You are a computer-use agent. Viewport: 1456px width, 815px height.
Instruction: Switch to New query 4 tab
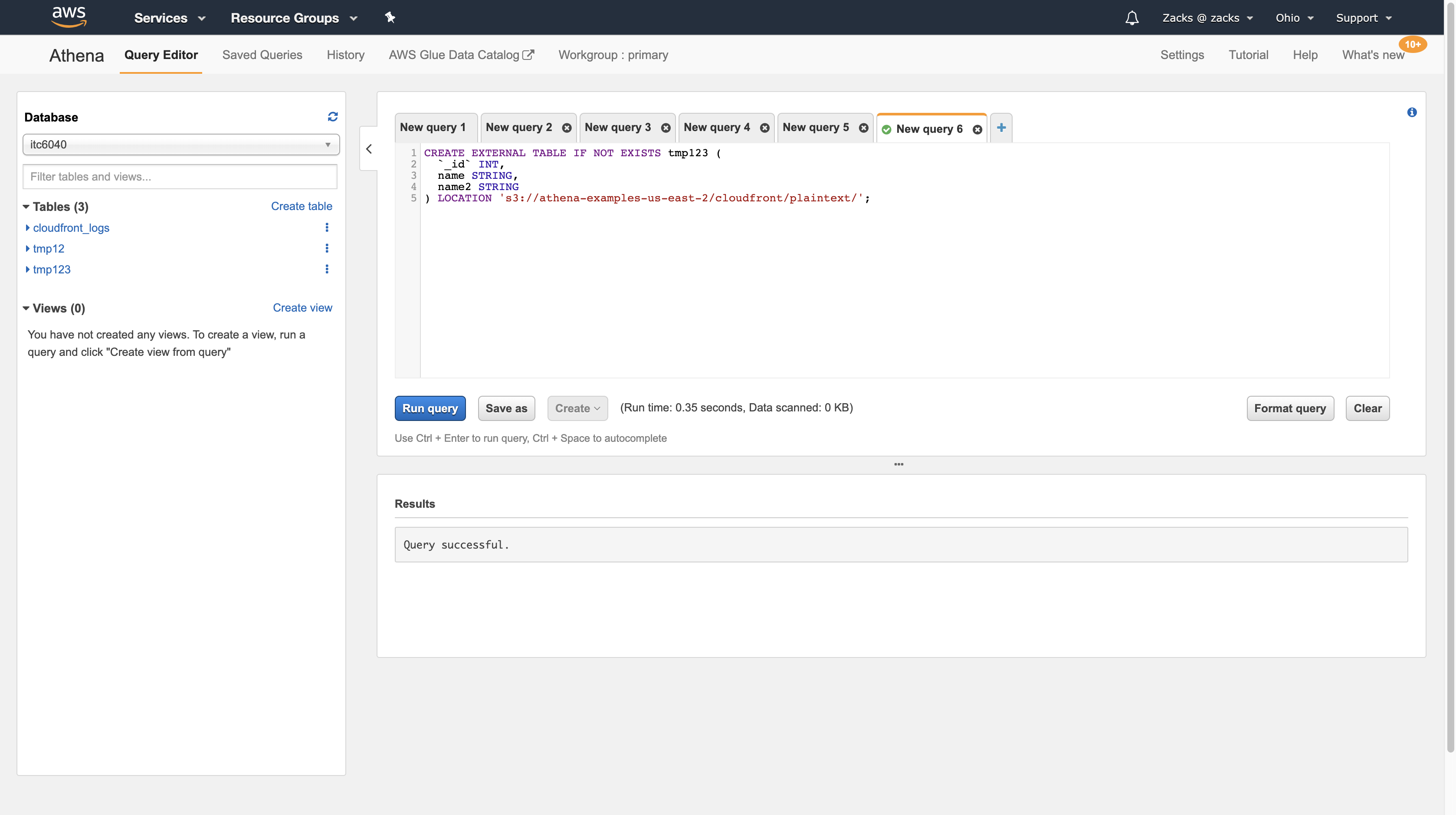716,128
